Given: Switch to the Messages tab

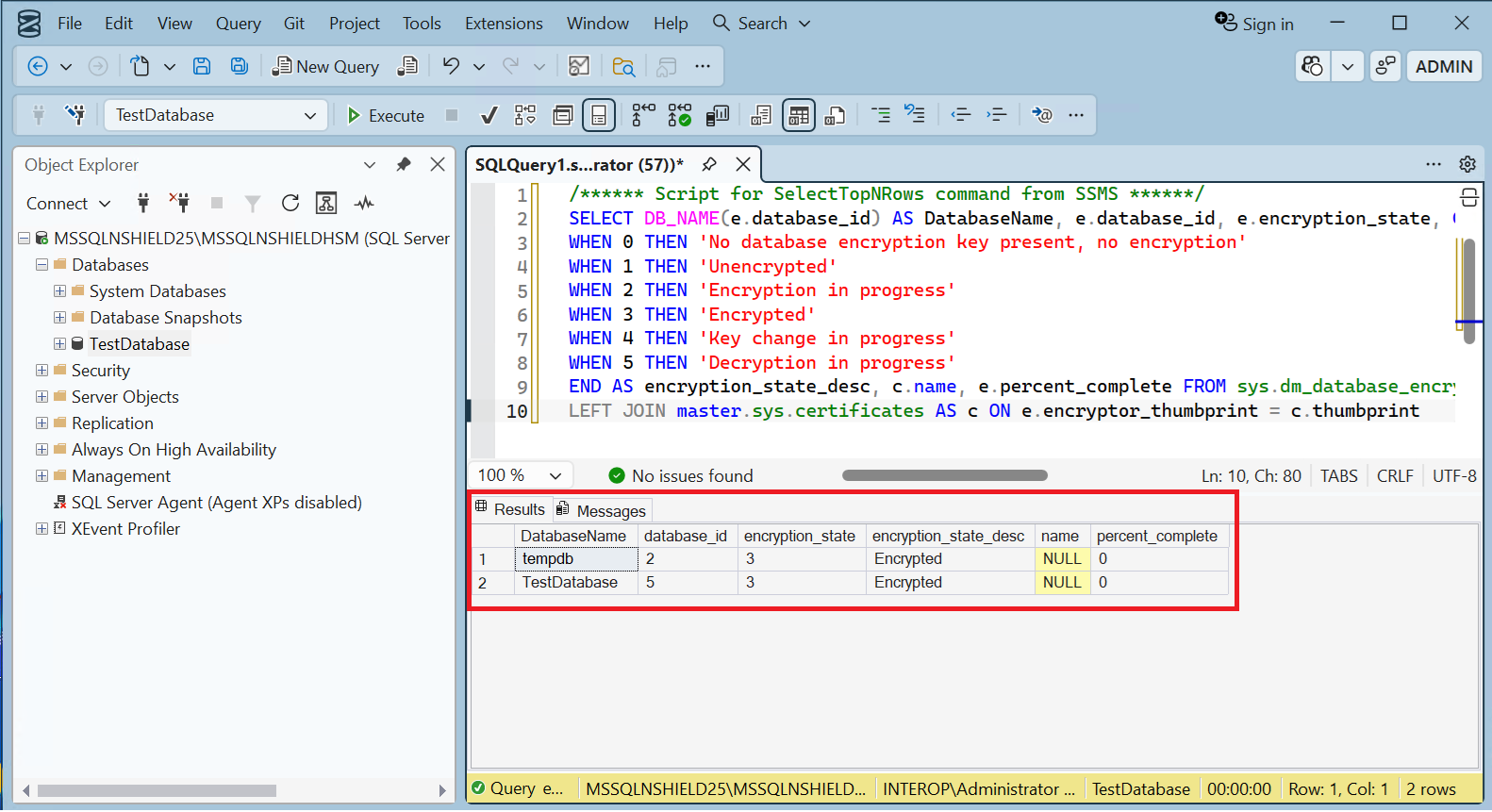Looking at the screenshot, I should [x=601, y=510].
